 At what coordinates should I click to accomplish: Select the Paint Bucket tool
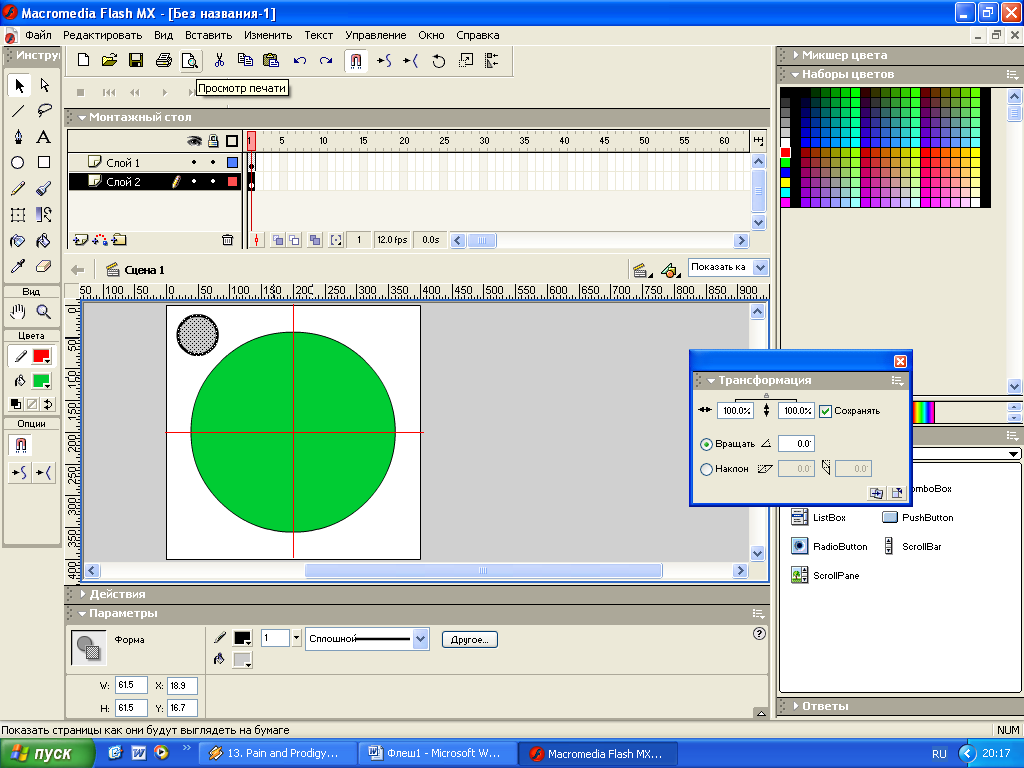44,241
